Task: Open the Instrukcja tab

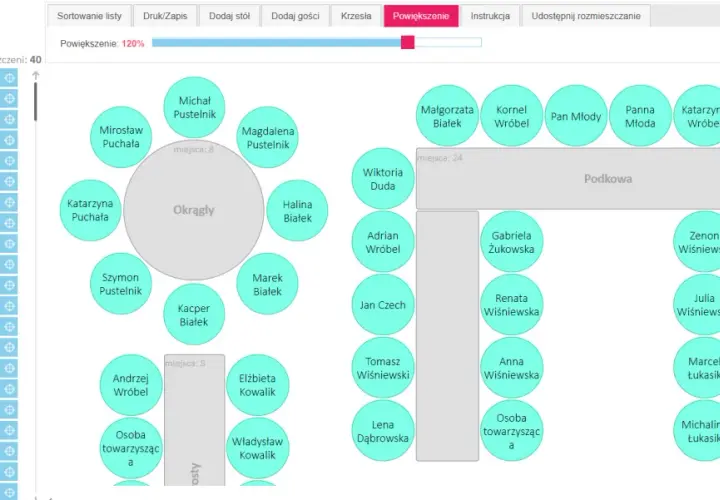Action: 490,16
